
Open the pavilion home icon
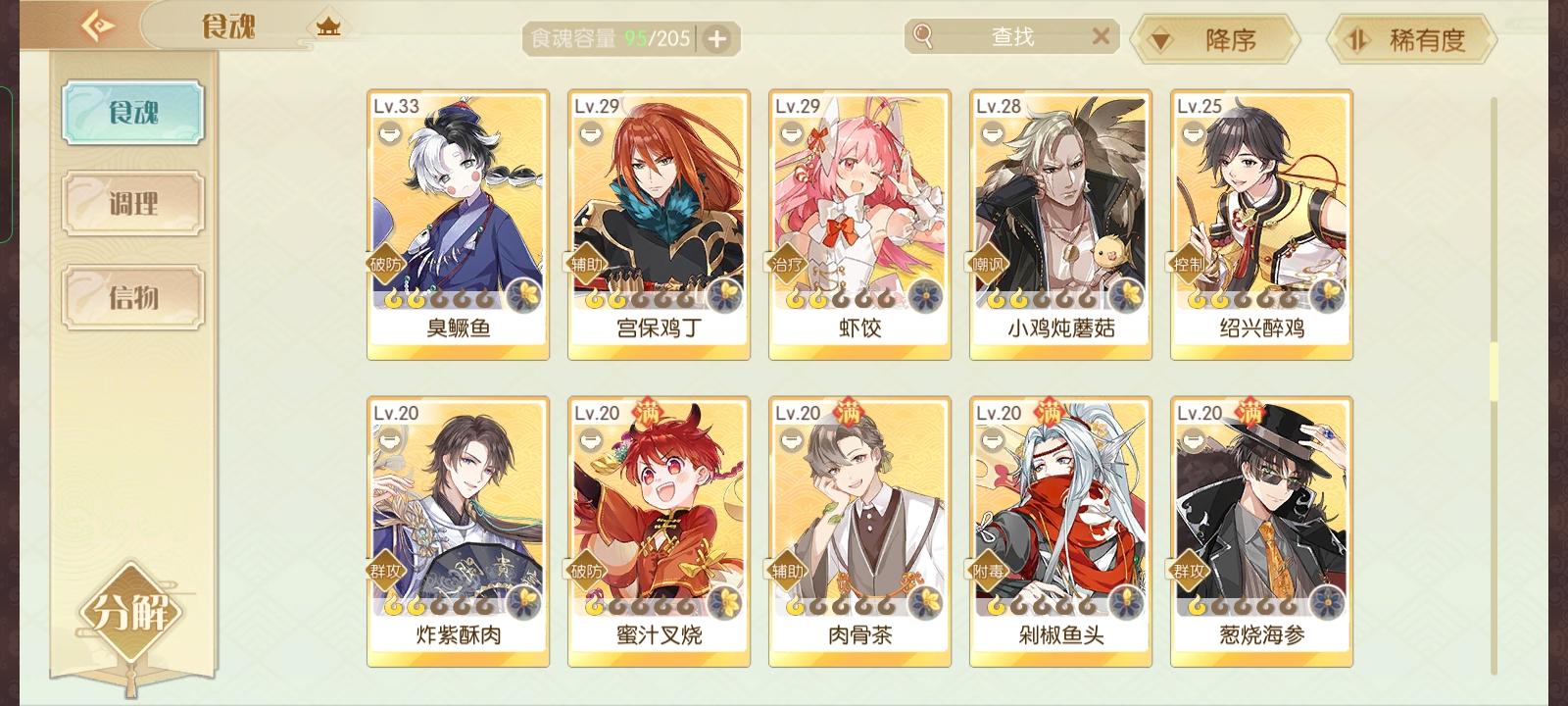328,26
